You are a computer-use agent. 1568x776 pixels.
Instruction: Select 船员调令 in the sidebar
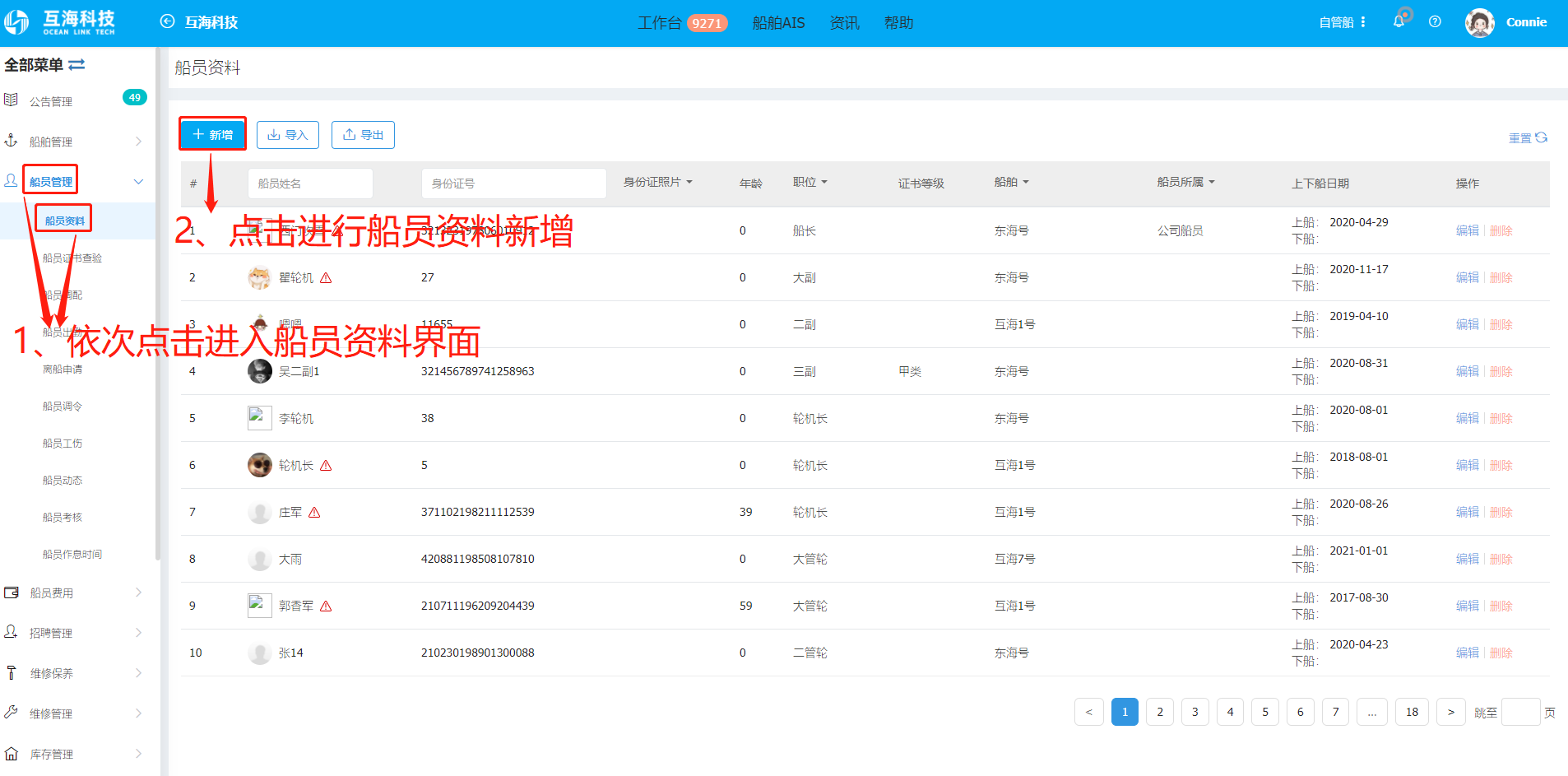pyautogui.click(x=63, y=407)
